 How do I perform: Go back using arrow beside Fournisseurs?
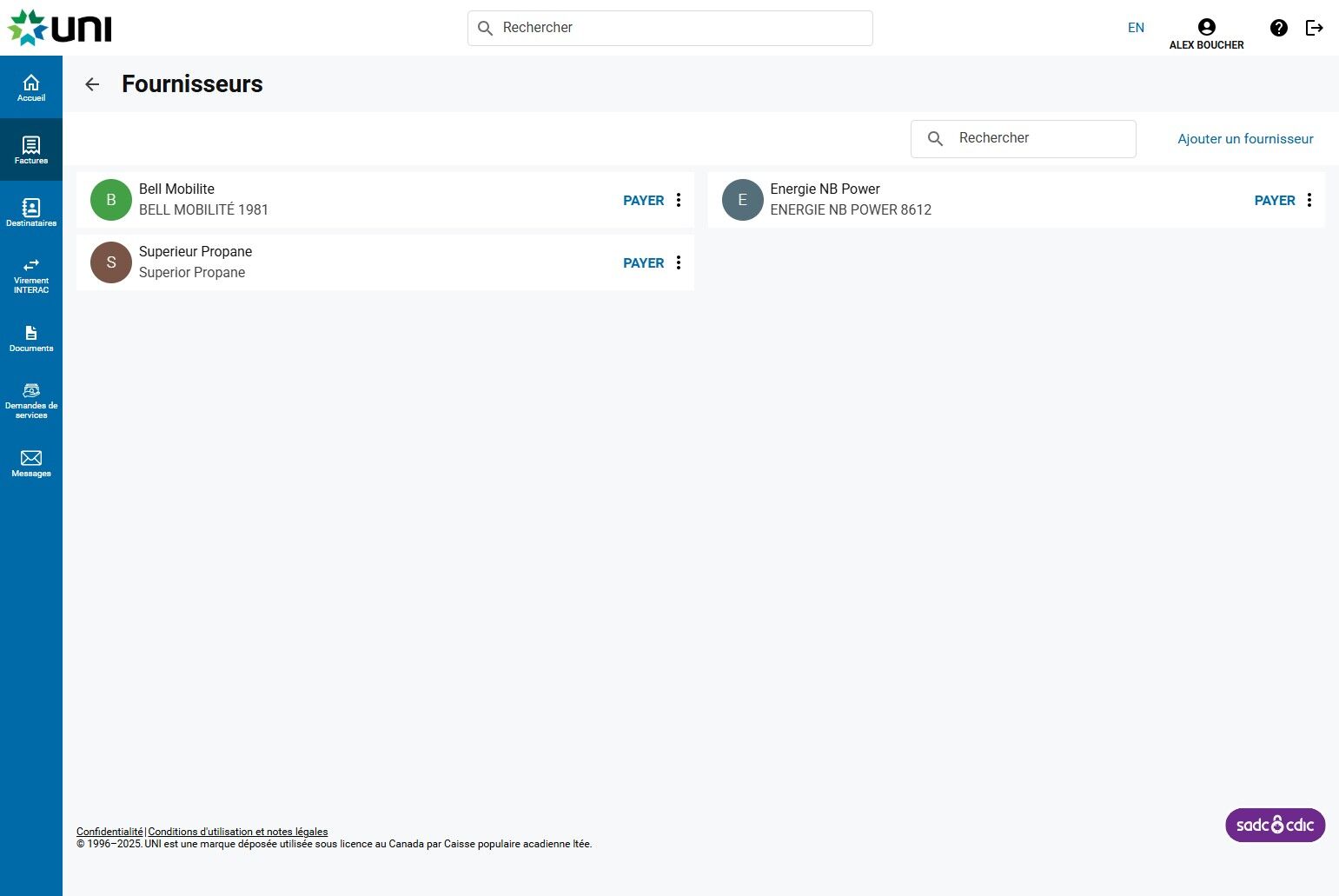92,84
